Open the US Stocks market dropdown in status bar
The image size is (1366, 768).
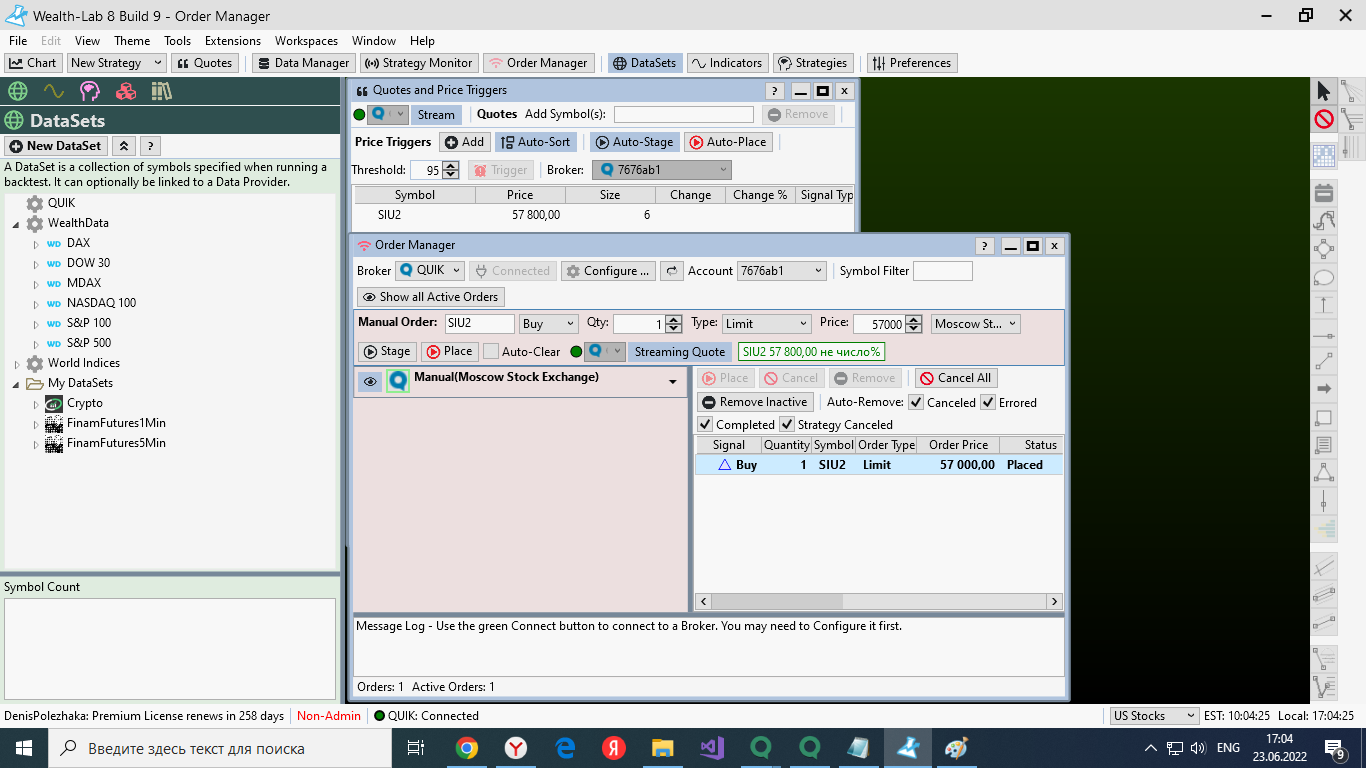point(1154,716)
